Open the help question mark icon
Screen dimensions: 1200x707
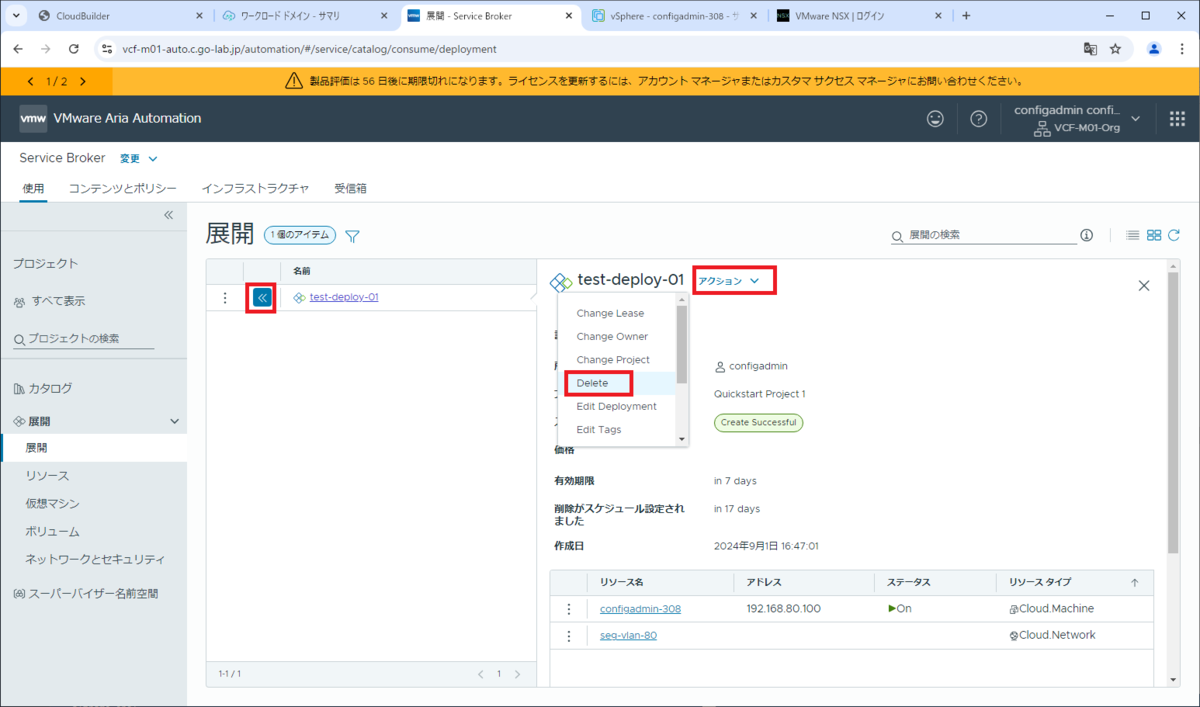click(x=979, y=118)
